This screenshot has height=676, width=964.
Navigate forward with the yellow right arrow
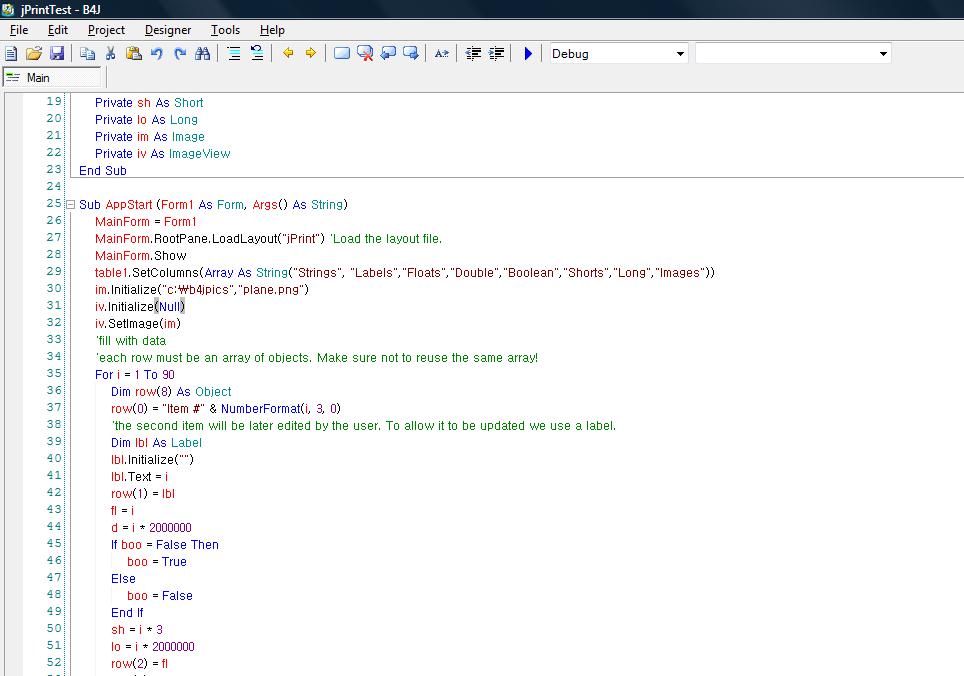point(311,54)
